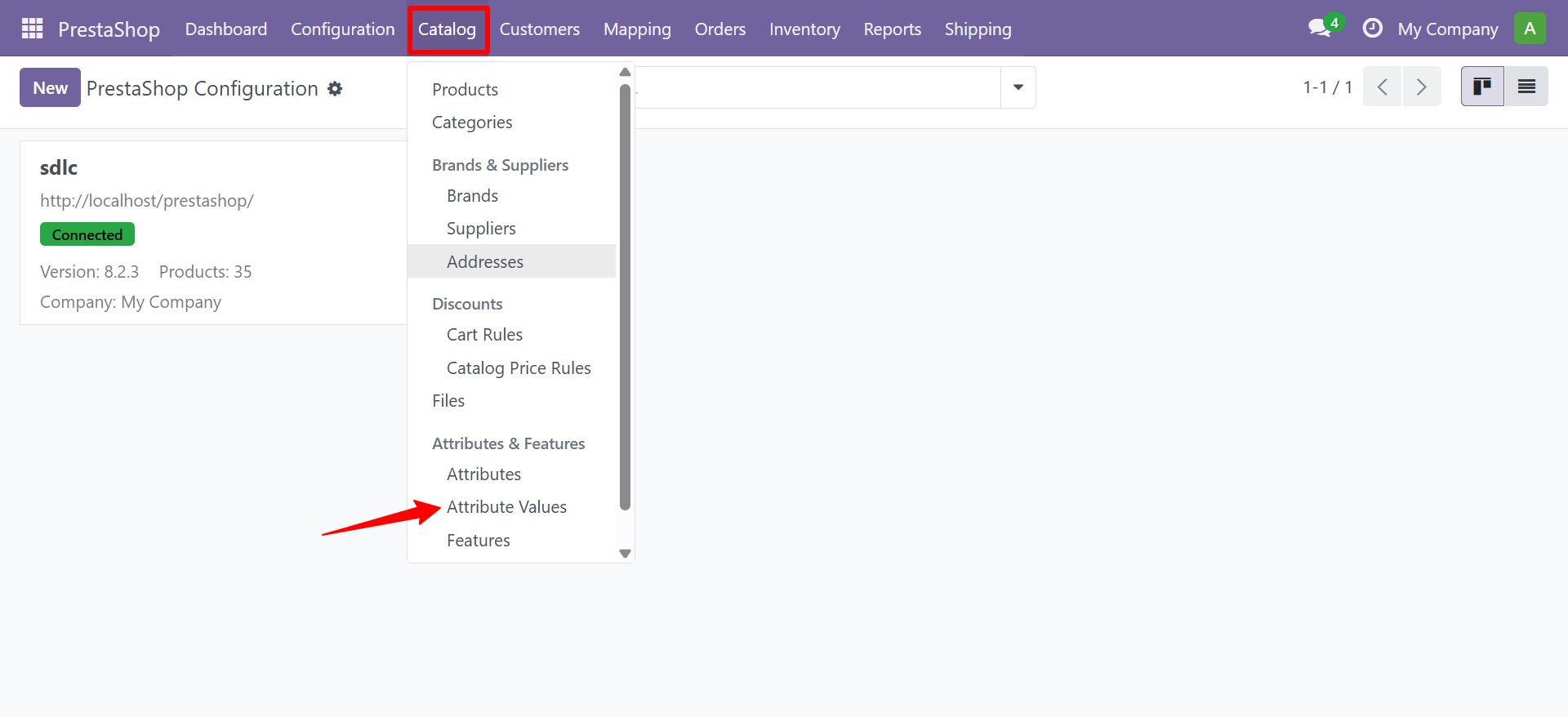The height and width of the screenshot is (717, 1568).
Task: Go to the next page arrow
Action: [x=1421, y=87]
